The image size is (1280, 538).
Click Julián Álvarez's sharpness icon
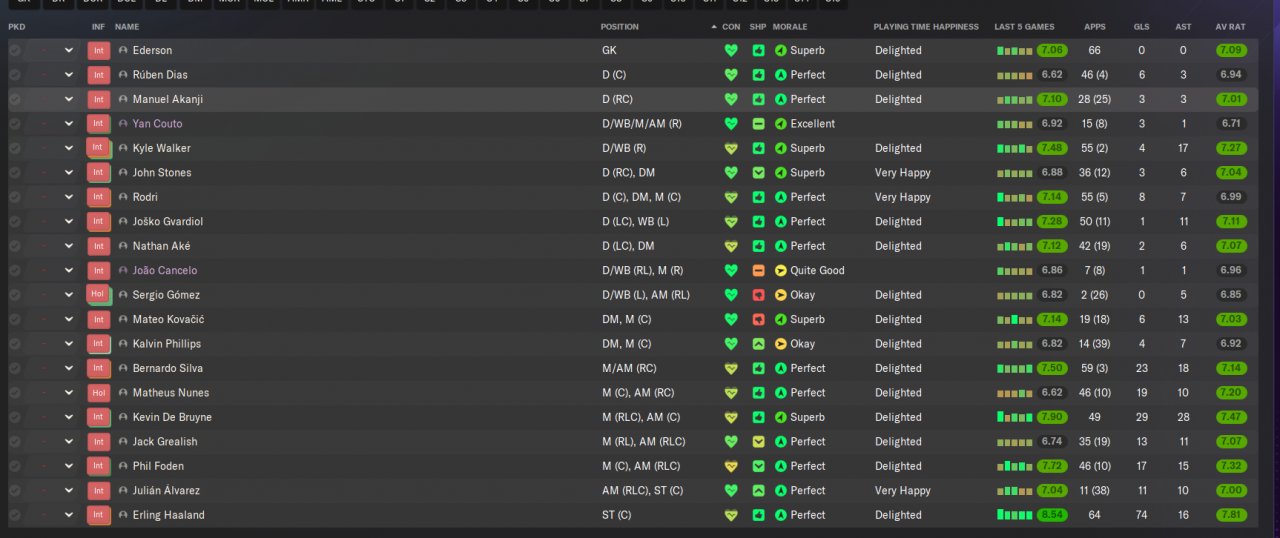click(759, 490)
